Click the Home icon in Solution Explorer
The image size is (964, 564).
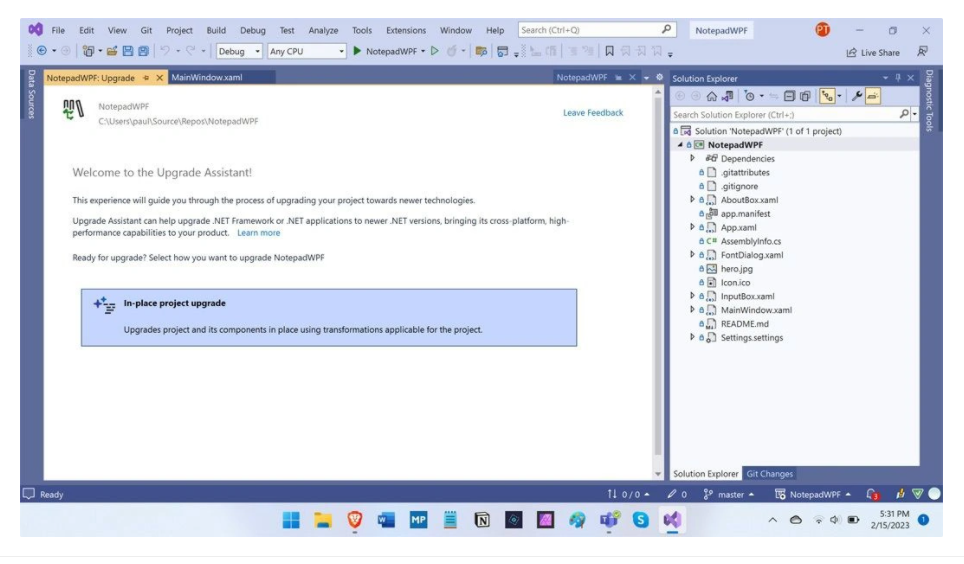coord(711,96)
